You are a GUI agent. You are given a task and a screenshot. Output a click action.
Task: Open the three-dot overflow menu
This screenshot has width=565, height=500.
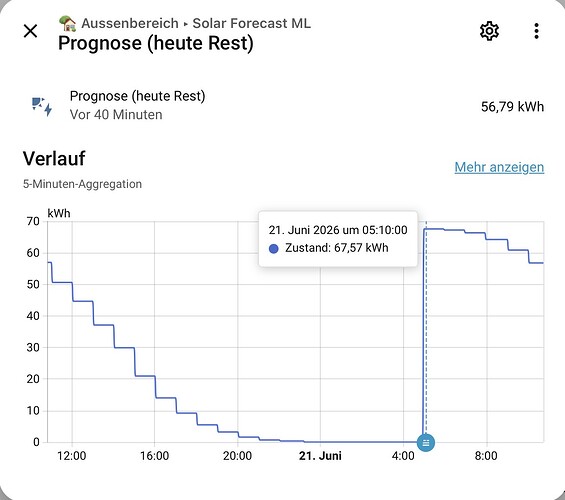pos(537,31)
